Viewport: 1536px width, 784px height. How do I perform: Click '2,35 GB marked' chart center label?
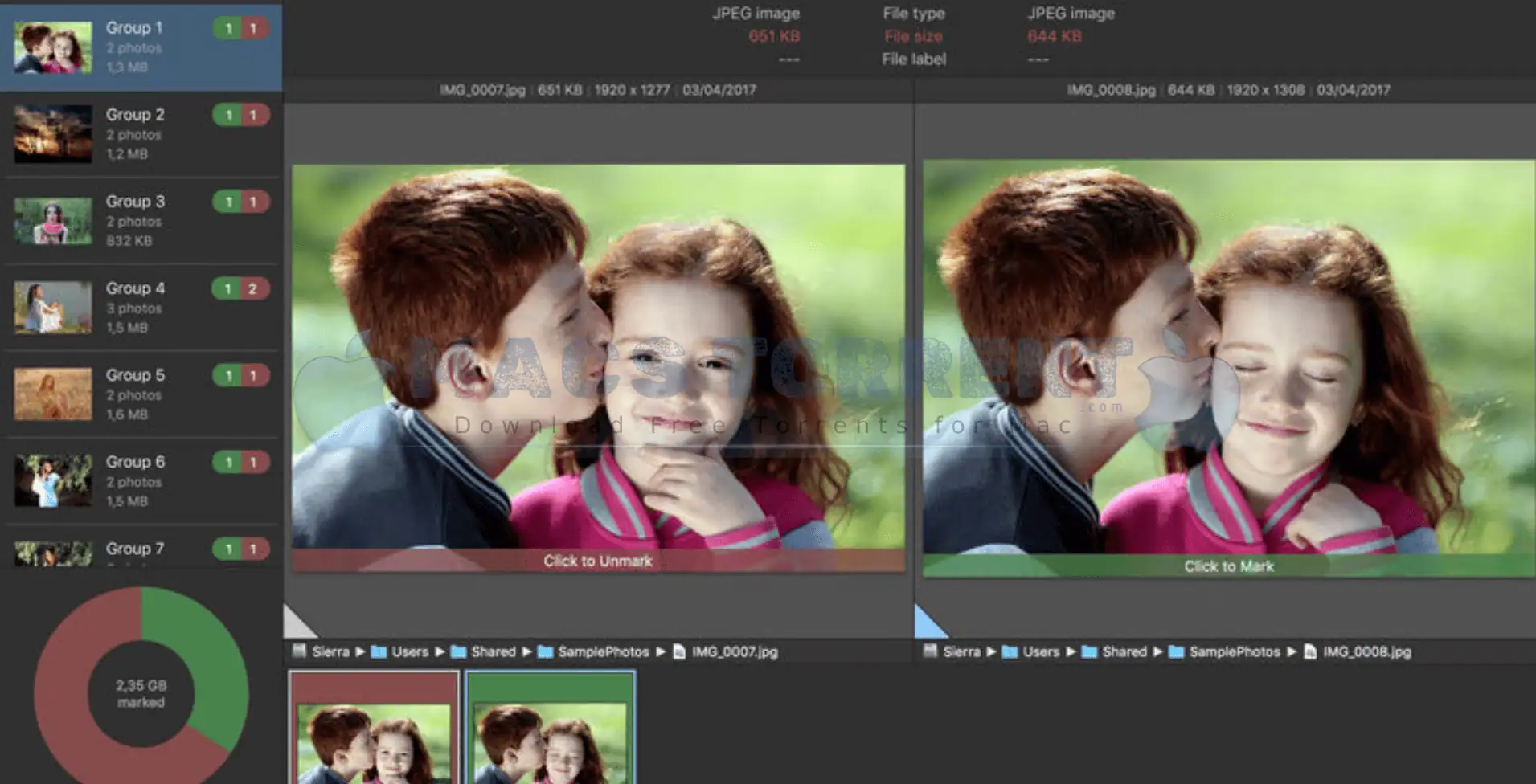coord(141,693)
